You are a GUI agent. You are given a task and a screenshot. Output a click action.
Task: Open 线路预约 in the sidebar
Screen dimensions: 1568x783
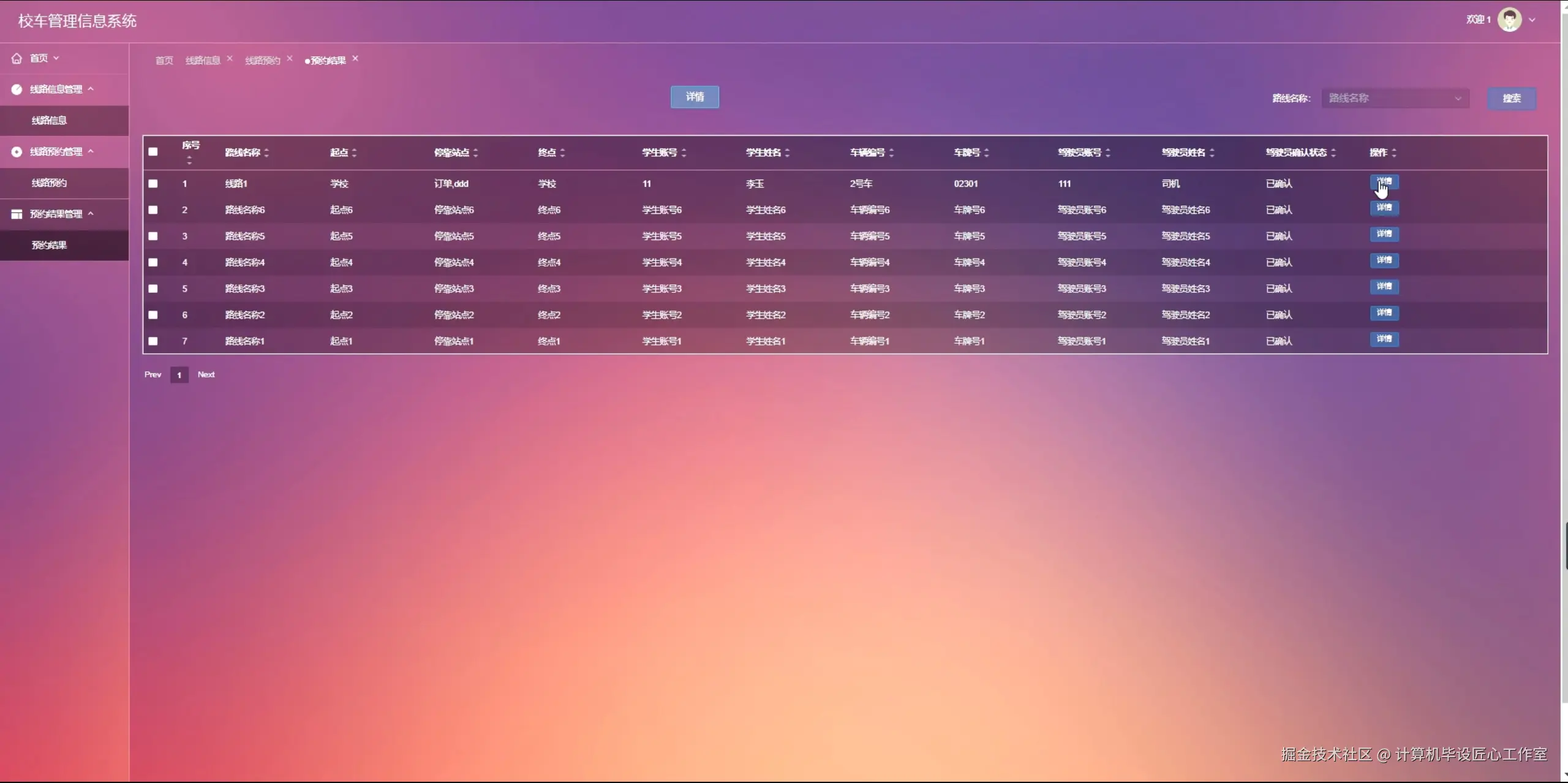[49, 183]
